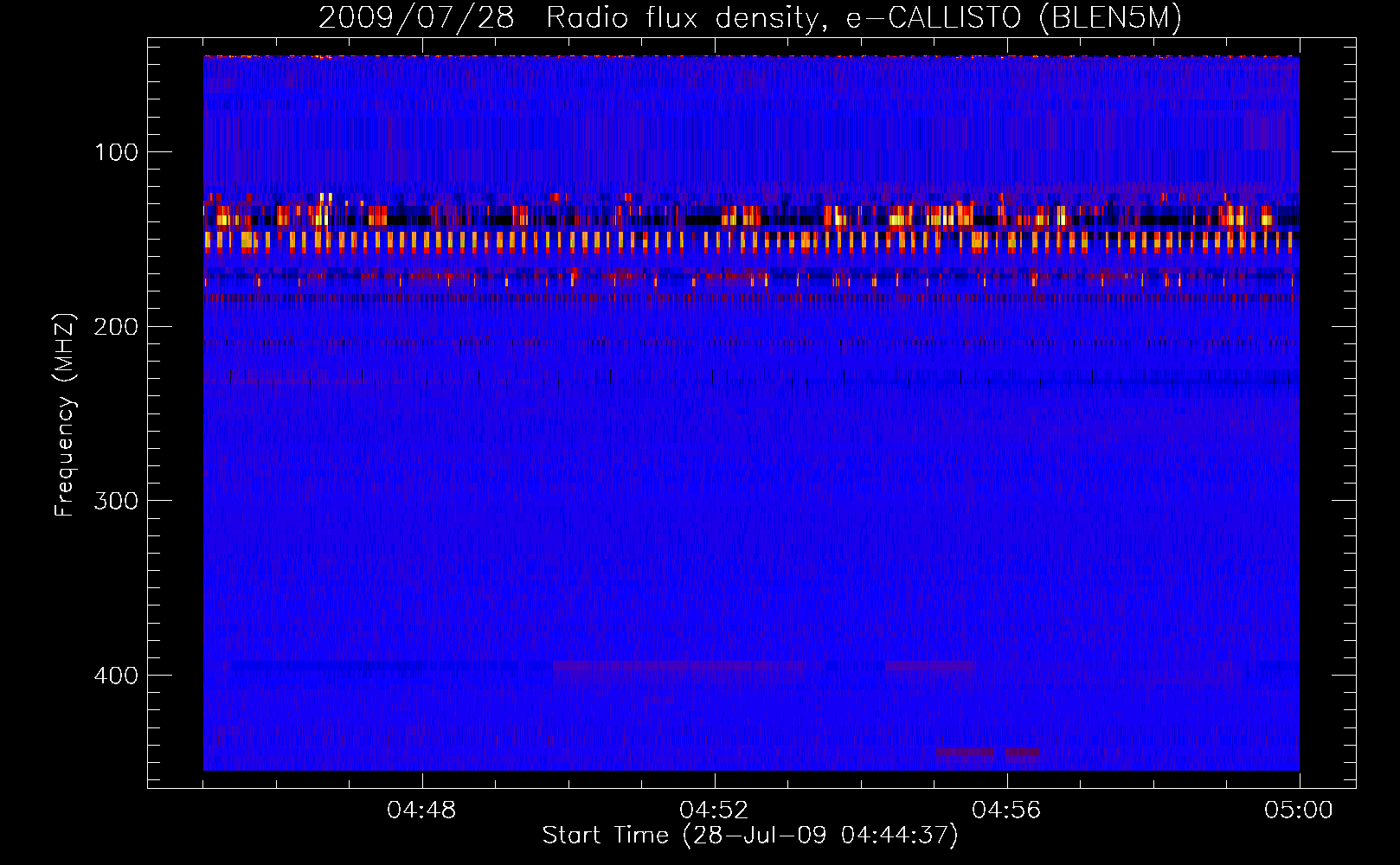Click the 400 frequency tick label
Image resolution: width=1400 pixels, height=865 pixels.
tap(116, 676)
